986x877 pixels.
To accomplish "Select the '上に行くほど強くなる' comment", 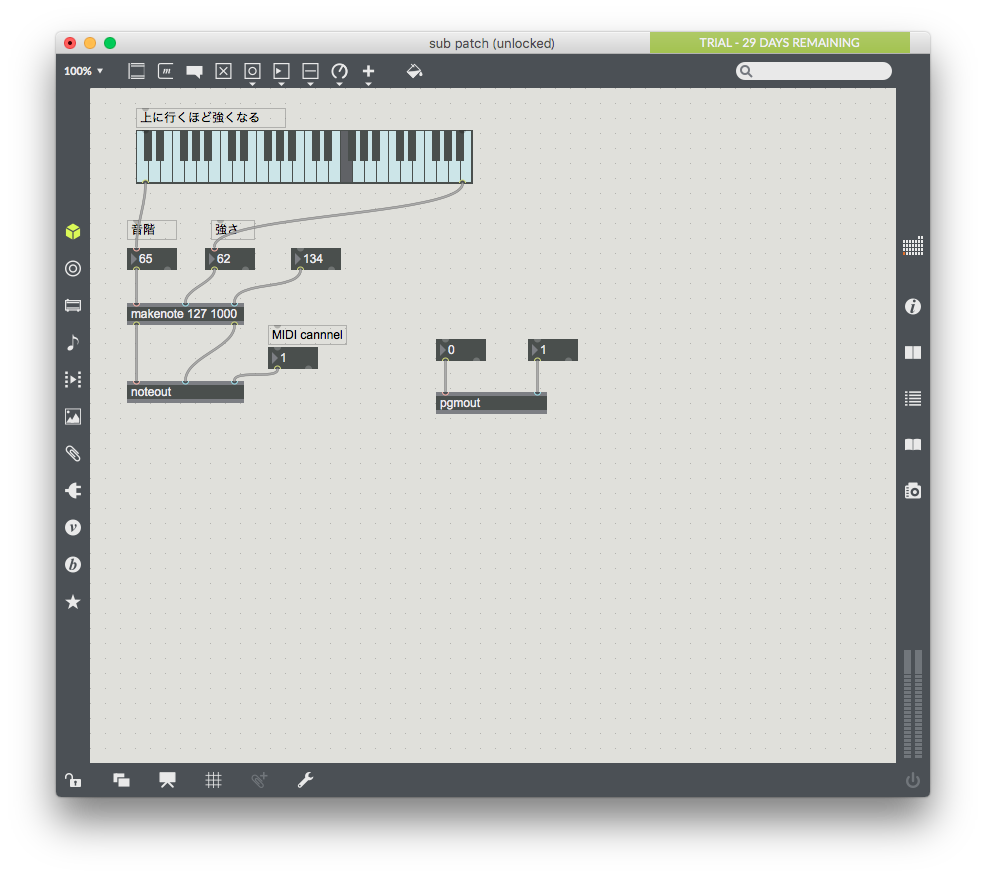I will (x=211, y=118).
